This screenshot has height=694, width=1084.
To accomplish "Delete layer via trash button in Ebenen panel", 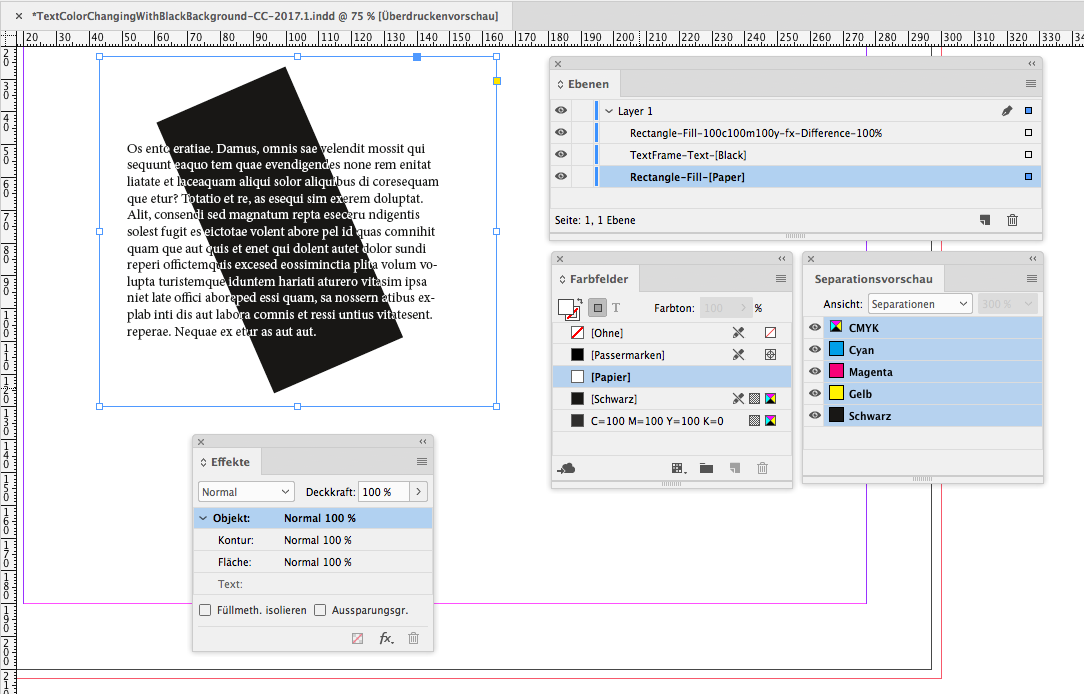I will click(x=1012, y=219).
